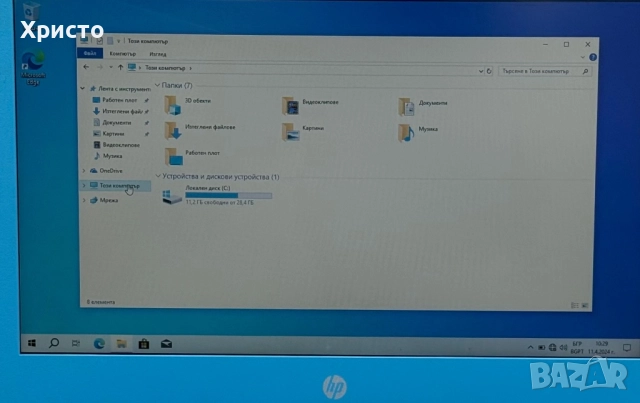Select the Музика folder icon
This screenshot has height=403, width=640.
tap(407, 132)
